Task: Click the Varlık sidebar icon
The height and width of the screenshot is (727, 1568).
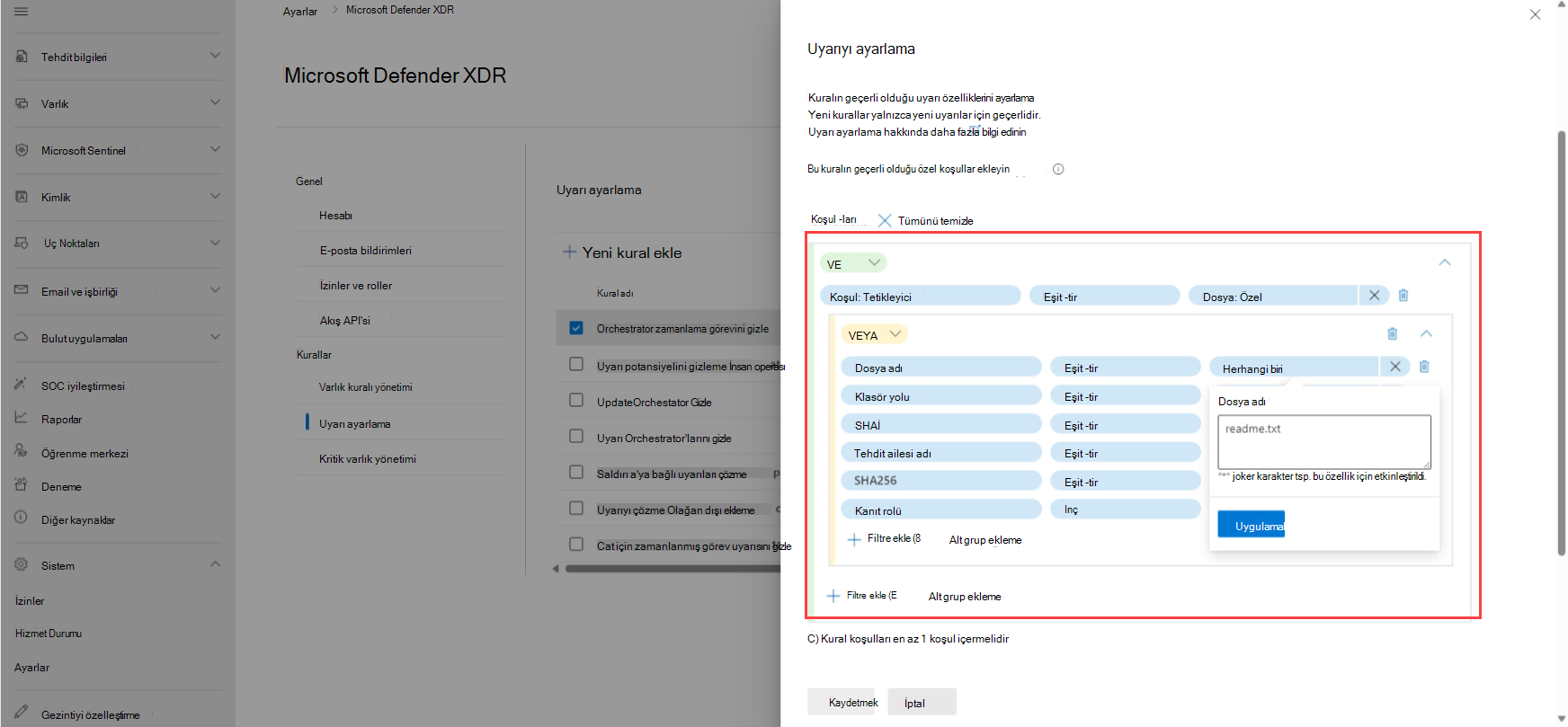Action: [22, 103]
